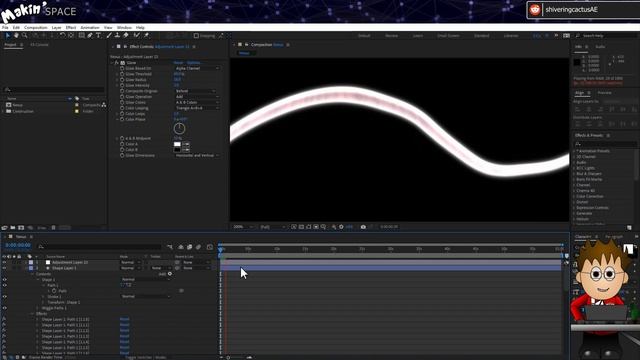Viewport: 640px width, 360px height.
Task: Select the Clone Stamp tool
Action: pyautogui.click(x=117, y=36)
